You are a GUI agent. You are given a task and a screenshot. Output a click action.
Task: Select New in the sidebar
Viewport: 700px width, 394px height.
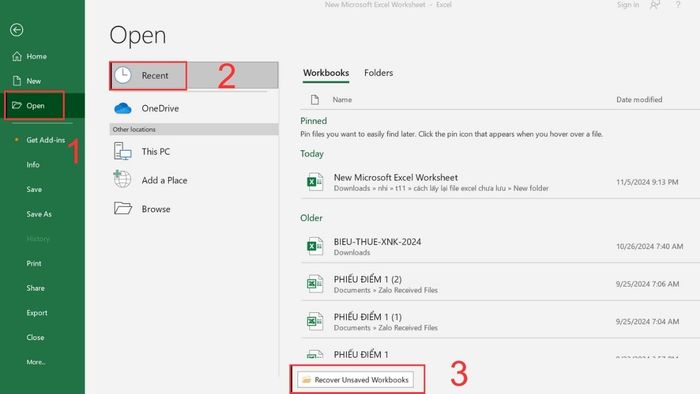33,81
